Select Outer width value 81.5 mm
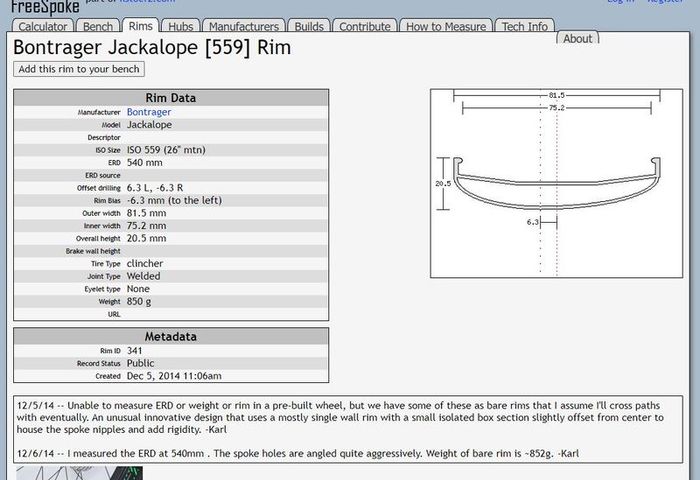The image size is (700, 480). point(146,213)
